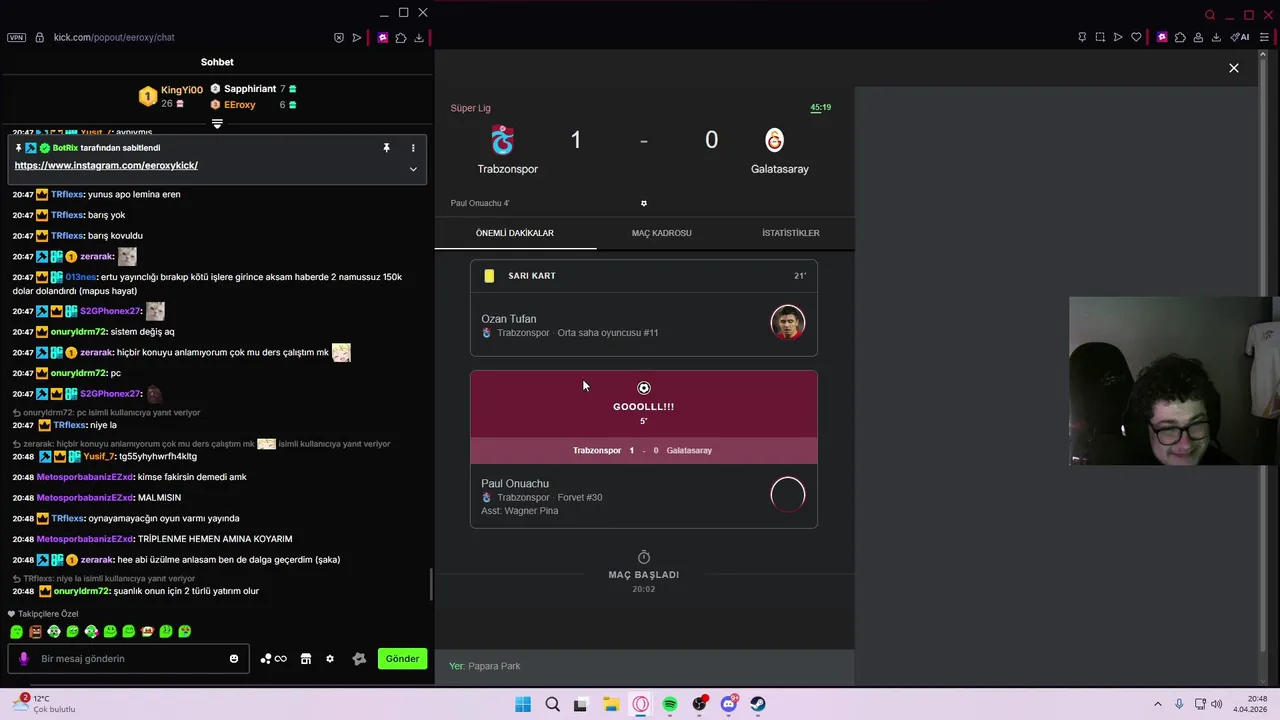
Task: Click the 'Paul Onuachu 4'' scorer text
Action: pos(480,203)
